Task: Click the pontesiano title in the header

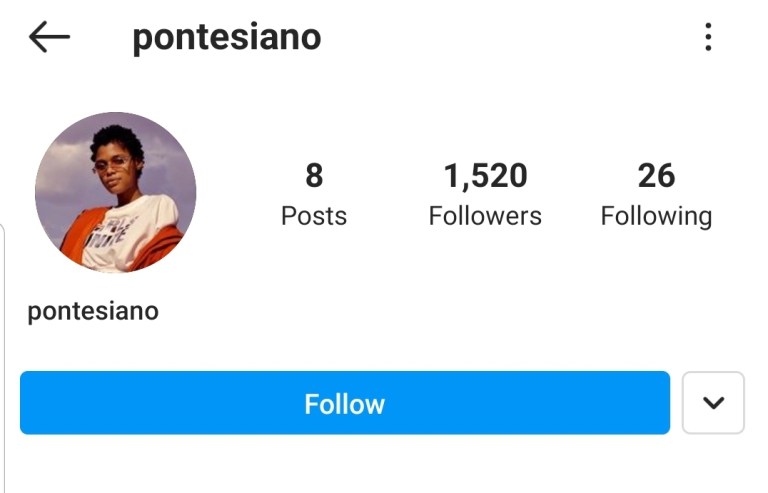Action: (x=227, y=38)
